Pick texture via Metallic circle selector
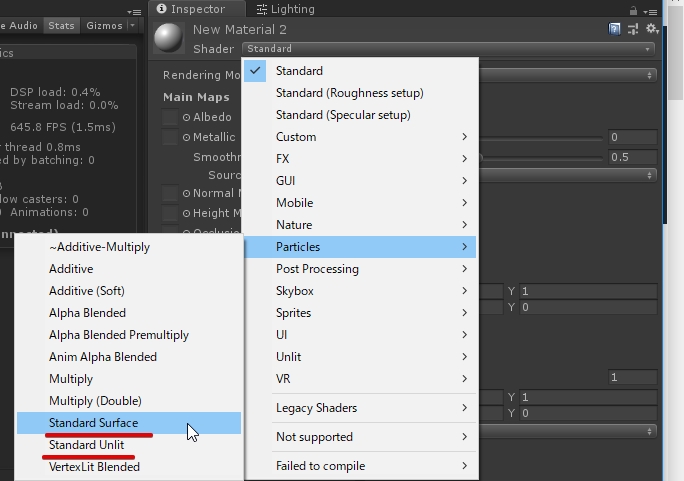684x481 pixels. click(187, 137)
